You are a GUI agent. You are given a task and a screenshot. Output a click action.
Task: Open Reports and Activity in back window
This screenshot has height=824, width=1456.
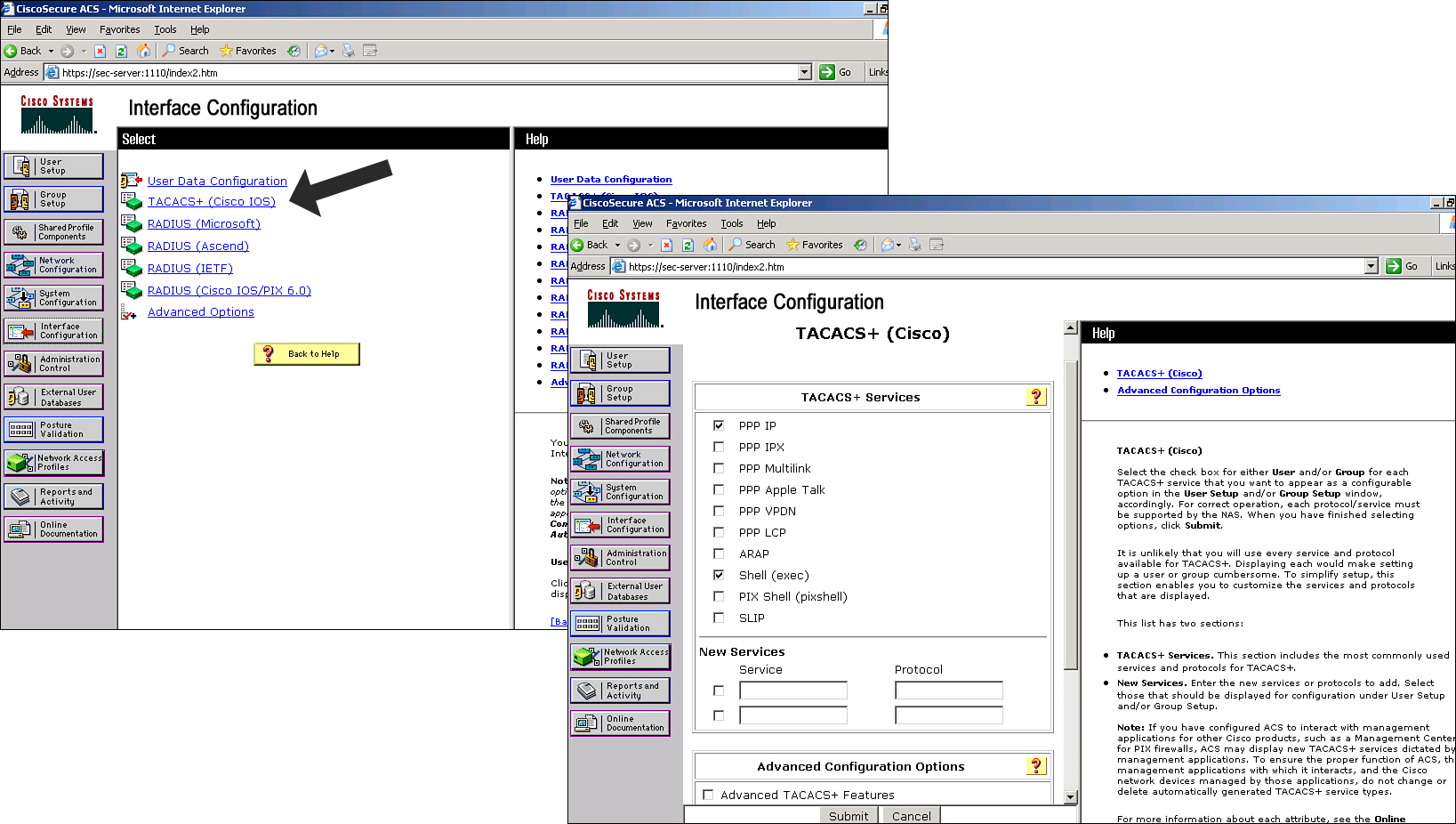pyautogui.click(x=53, y=497)
